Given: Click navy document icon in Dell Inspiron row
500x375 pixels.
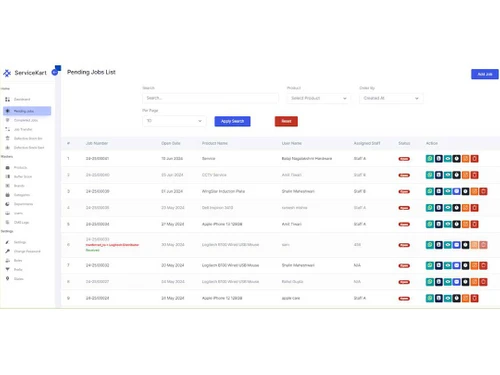Looking at the screenshot, I should tap(439, 208).
